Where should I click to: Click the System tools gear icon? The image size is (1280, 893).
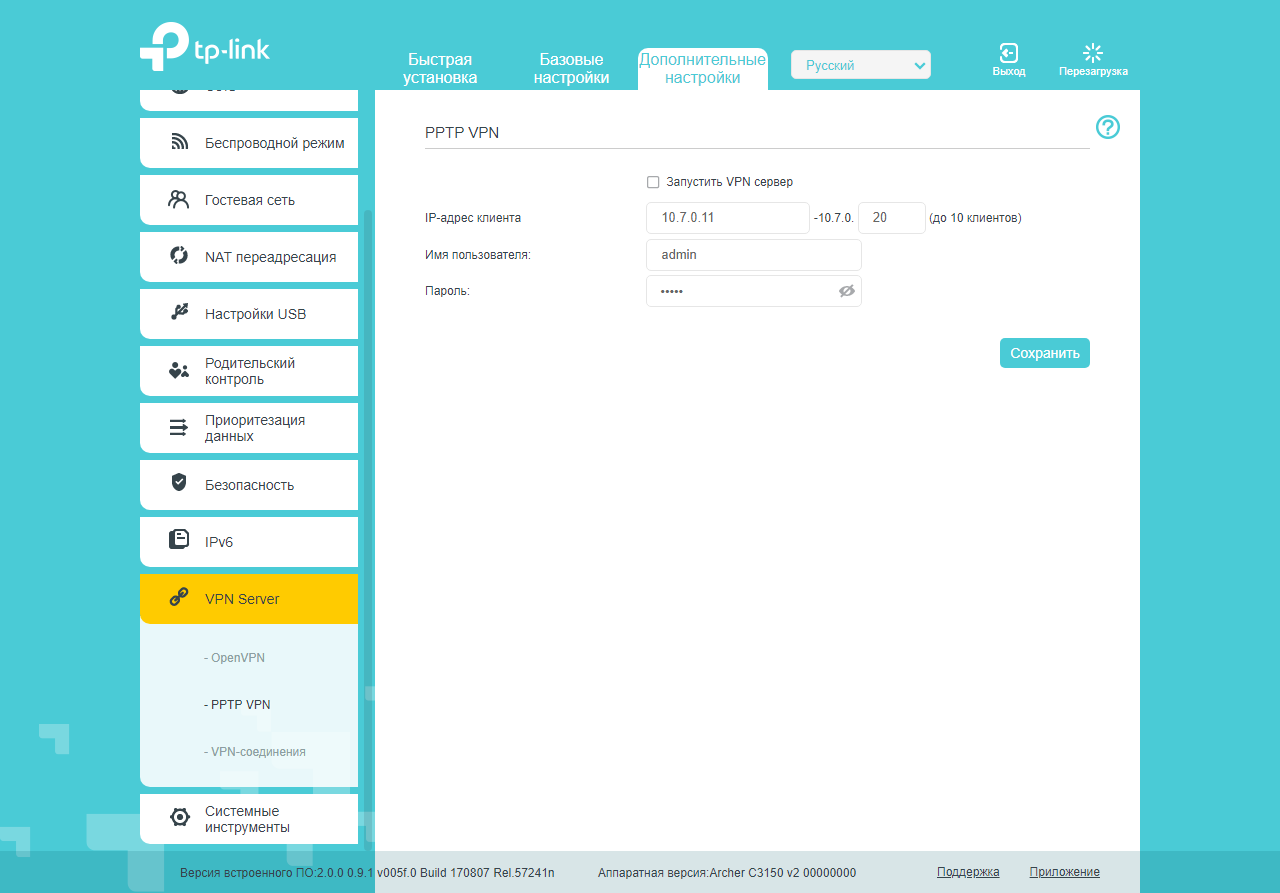tap(179, 818)
